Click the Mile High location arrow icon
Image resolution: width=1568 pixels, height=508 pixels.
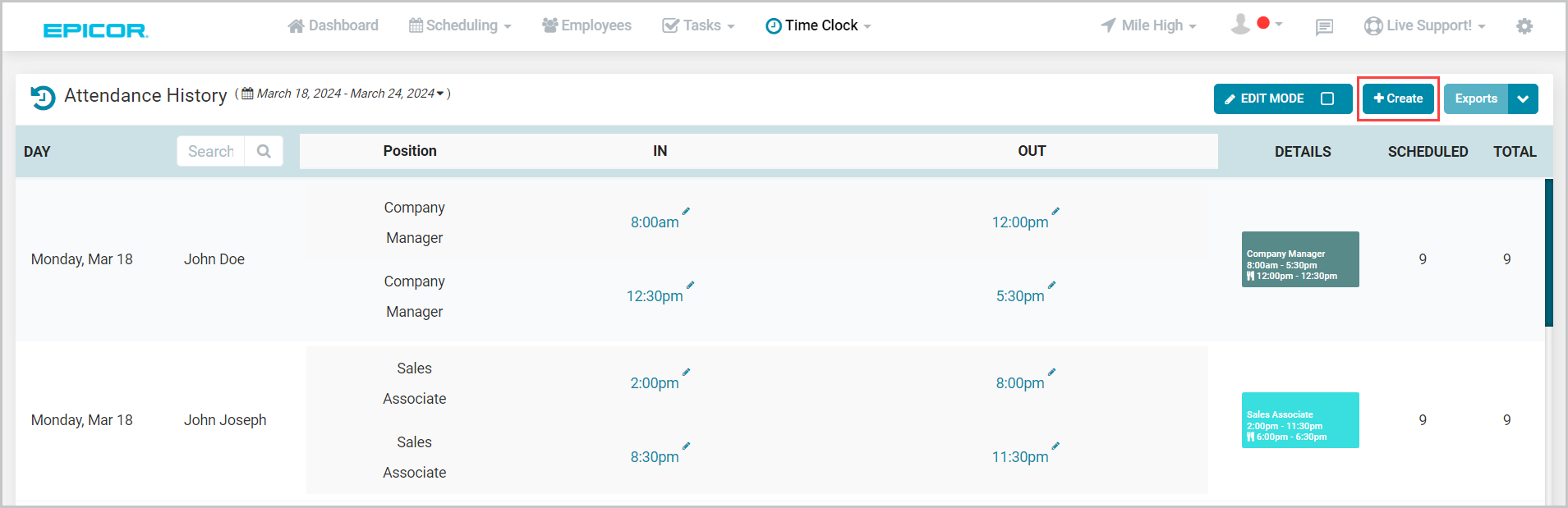point(1108,25)
